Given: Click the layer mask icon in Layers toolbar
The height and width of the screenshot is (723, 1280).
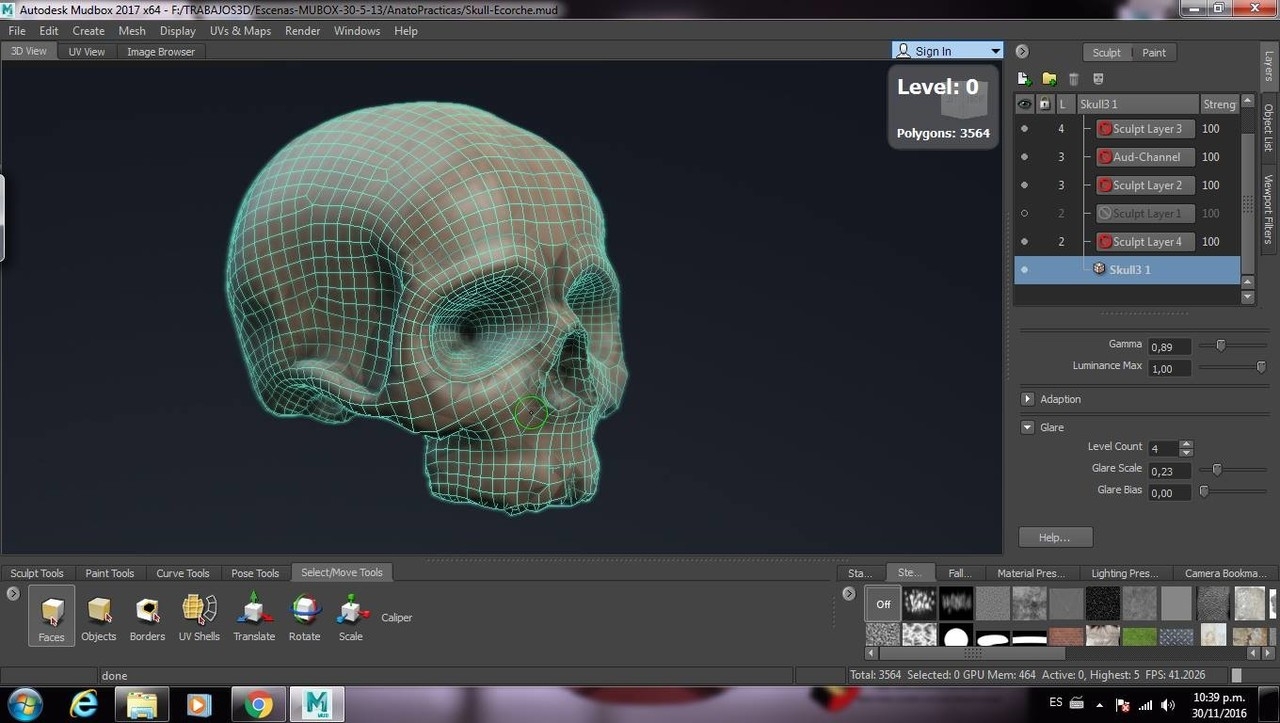Looking at the screenshot, I should coord(1098,79).
